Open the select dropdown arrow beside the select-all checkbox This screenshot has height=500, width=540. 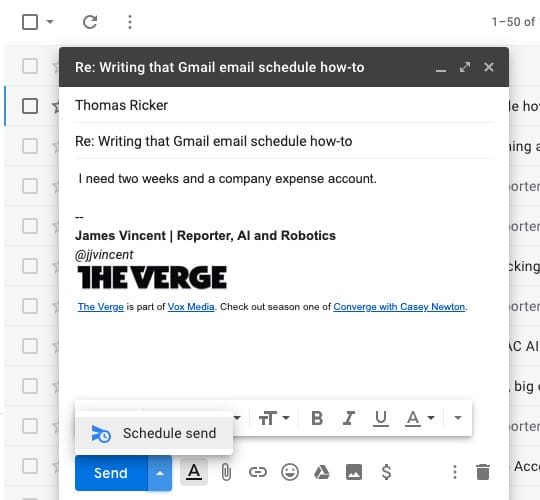[50, 22]
